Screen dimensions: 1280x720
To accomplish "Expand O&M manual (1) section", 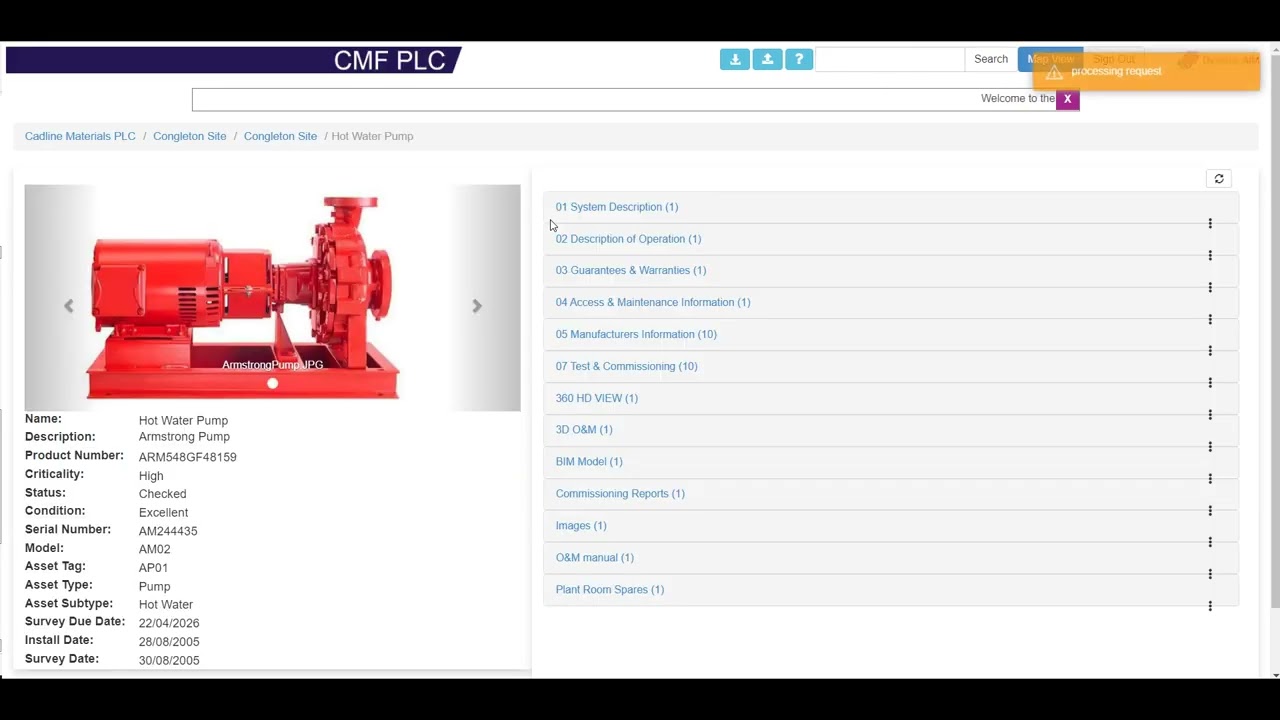I will click(x=594, y=558).
